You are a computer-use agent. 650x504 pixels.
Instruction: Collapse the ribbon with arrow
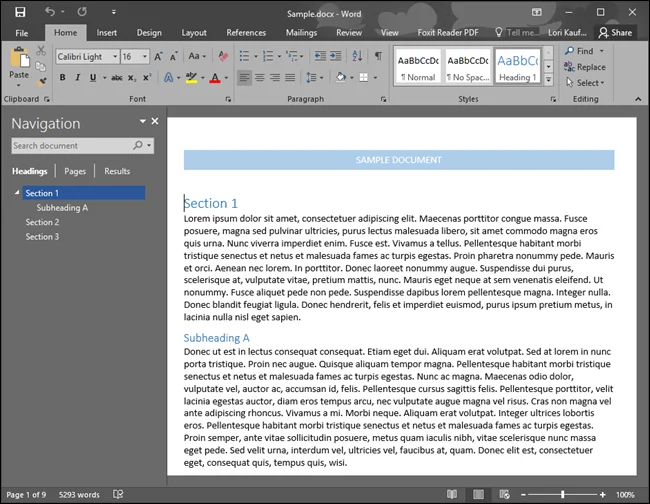coord(638,99)
